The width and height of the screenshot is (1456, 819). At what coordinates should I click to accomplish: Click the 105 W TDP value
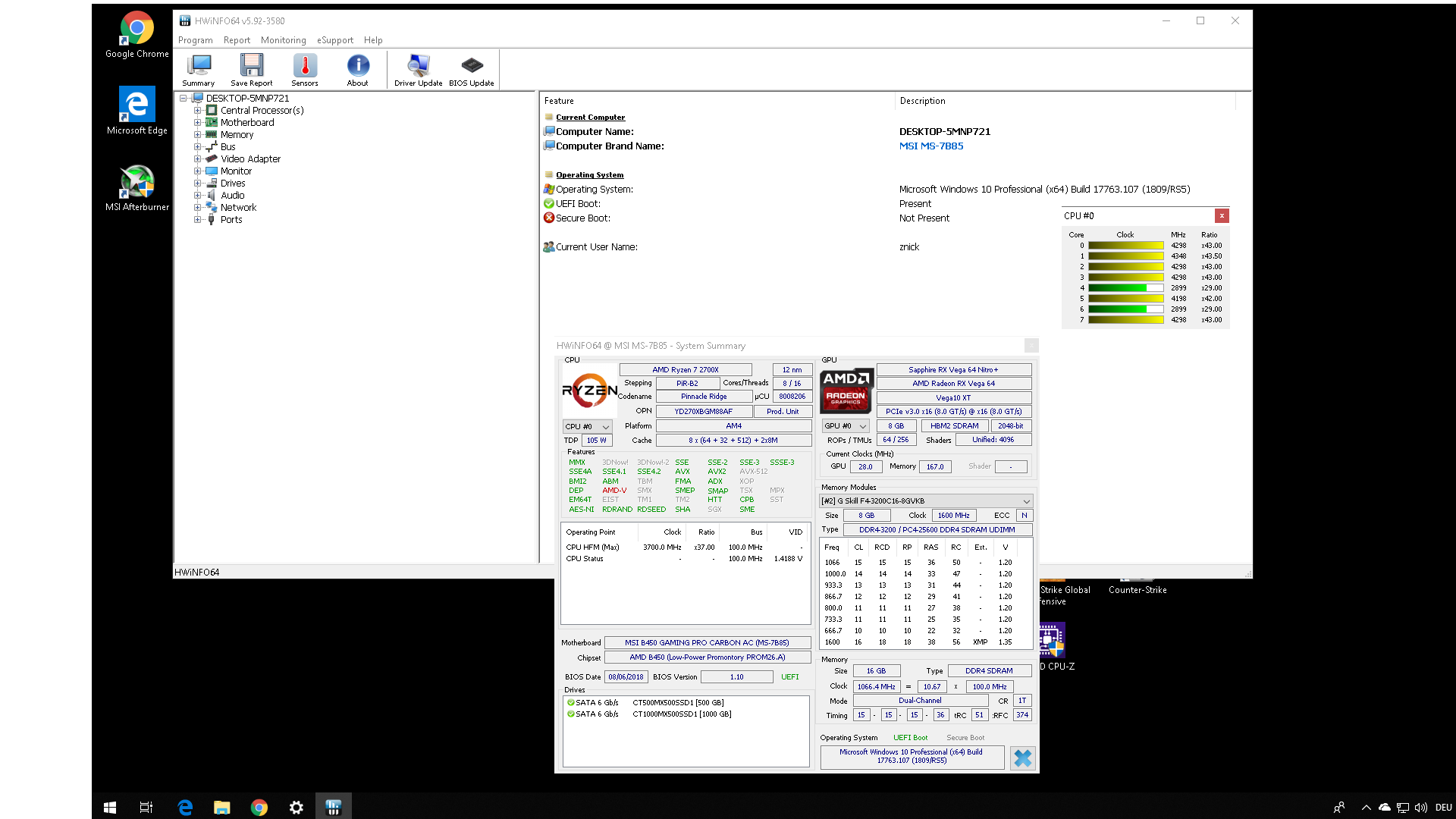(x=597, y=441)
